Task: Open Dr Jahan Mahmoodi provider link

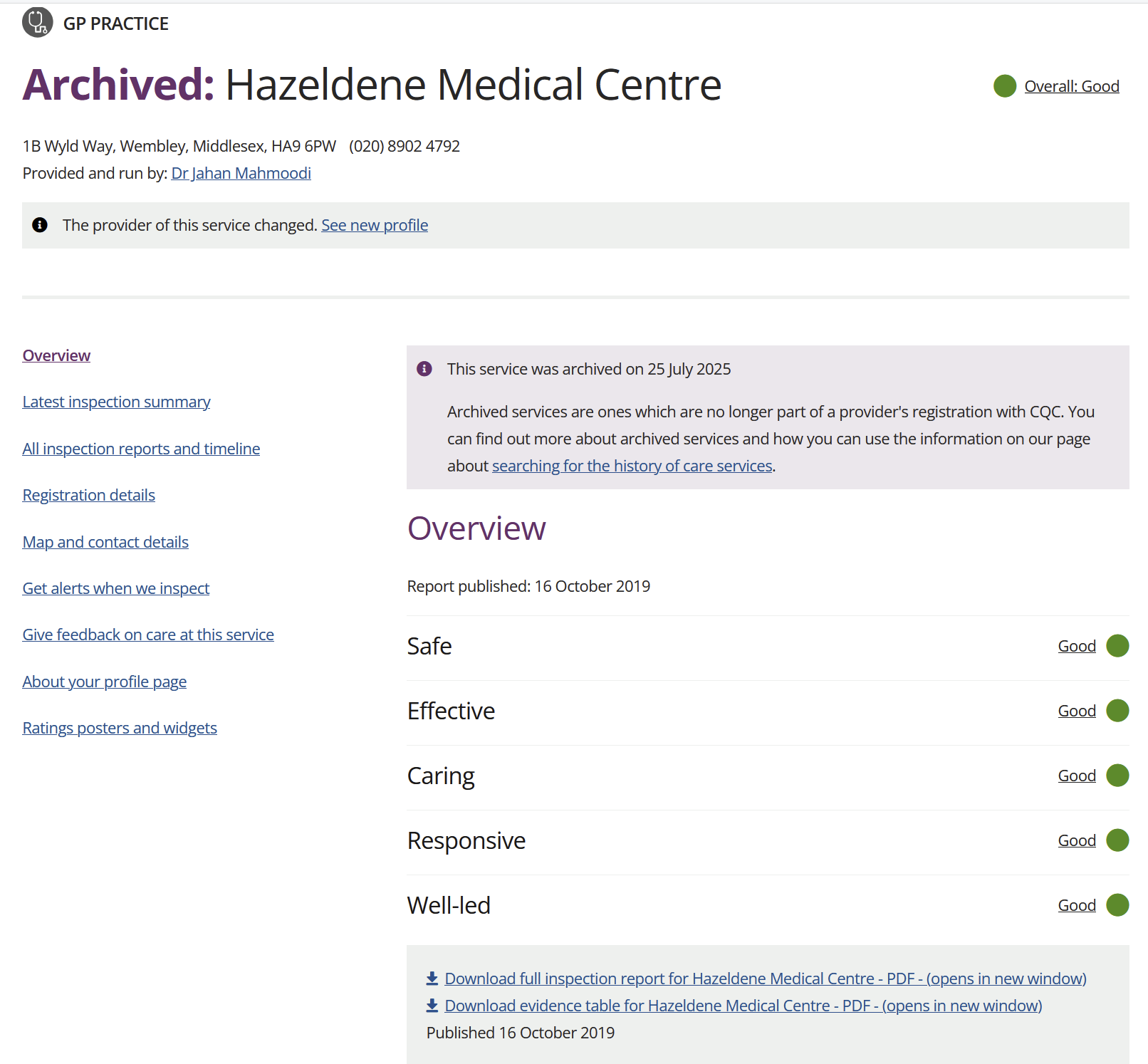Action: pyautogui.click(x=241, y=173)
